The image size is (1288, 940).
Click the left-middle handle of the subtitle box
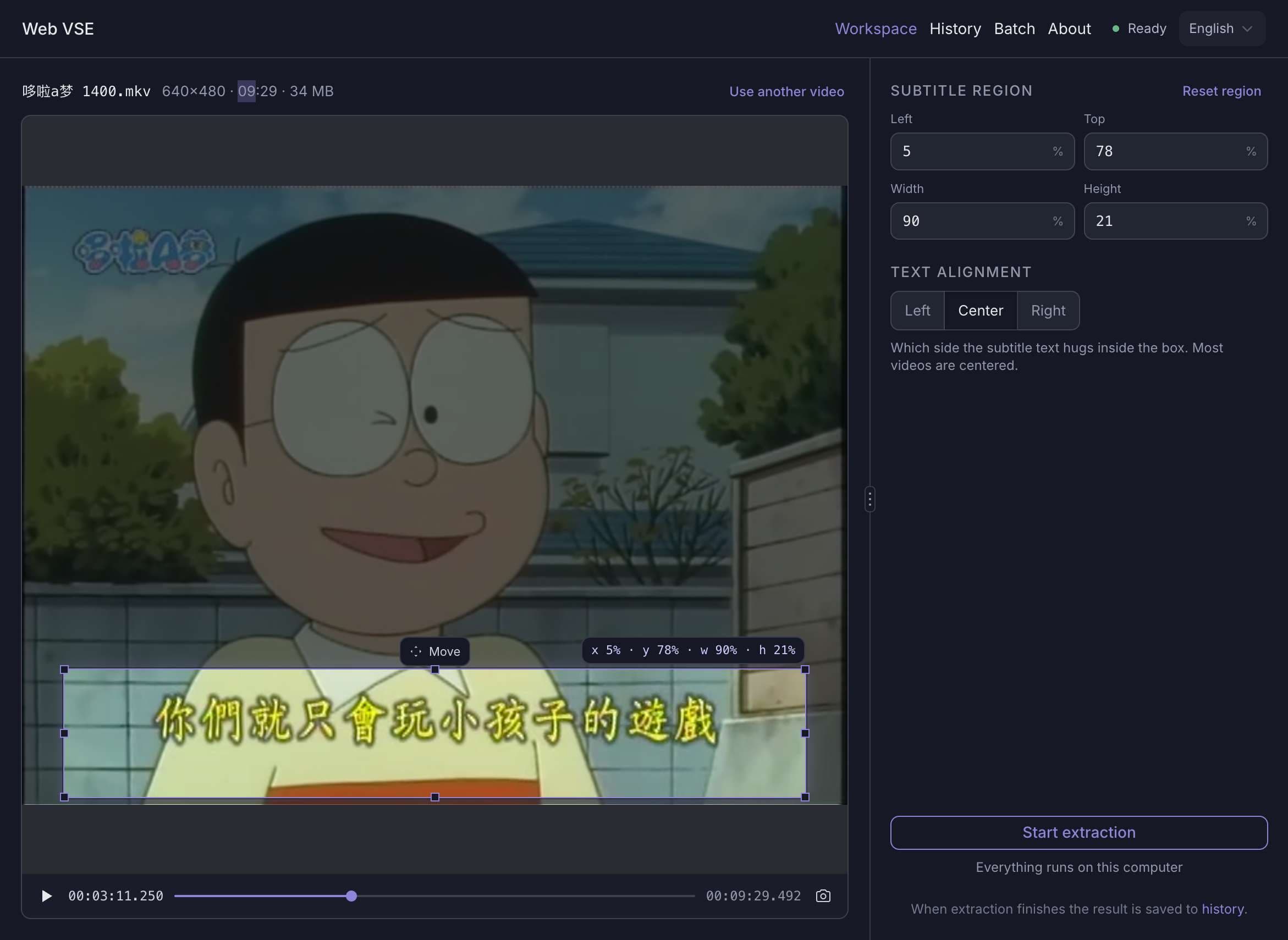pyautogui.click(x=64, y=733)
